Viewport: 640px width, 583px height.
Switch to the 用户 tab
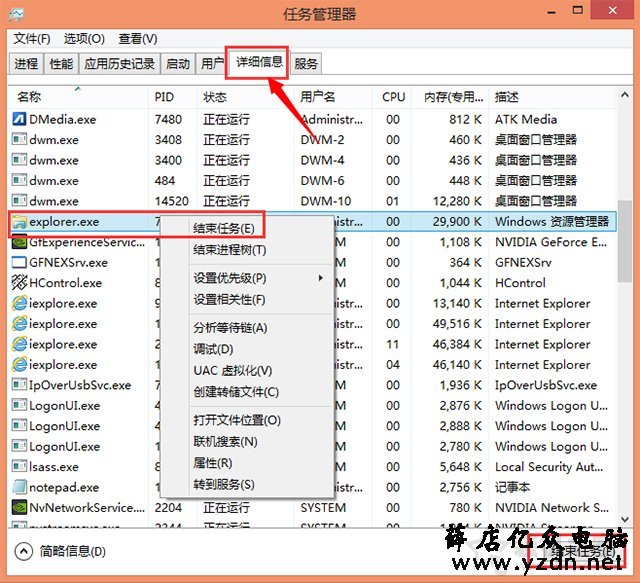coord(211,64)
